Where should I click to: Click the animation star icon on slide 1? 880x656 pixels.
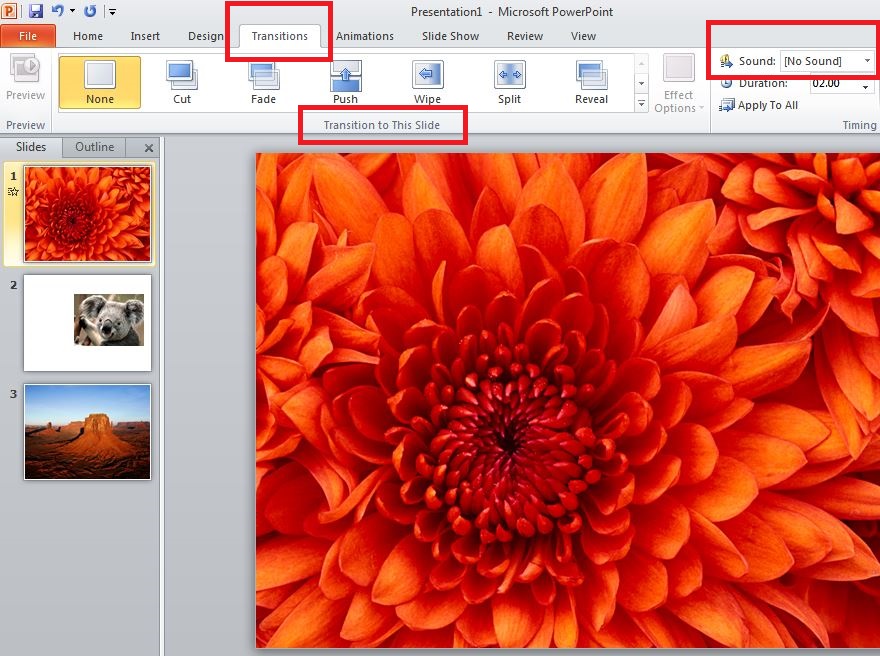pos(13,192)
